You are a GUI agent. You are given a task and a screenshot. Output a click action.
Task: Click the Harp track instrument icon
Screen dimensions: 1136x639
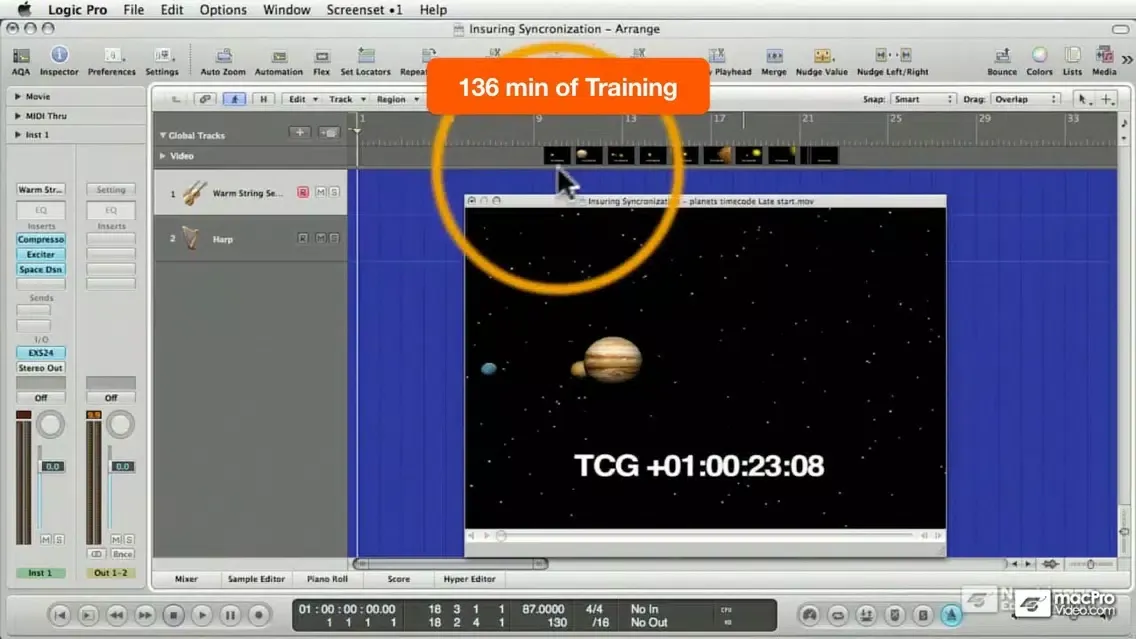pos(191,238)
